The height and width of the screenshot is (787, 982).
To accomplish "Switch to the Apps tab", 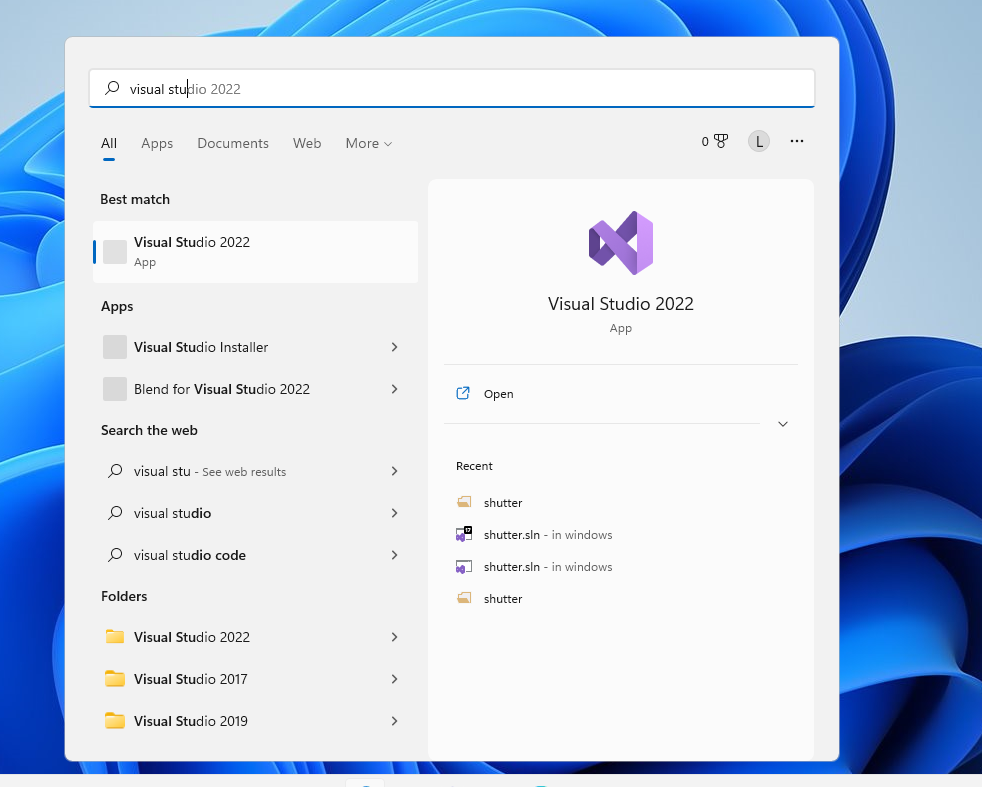I will click(x=157, y=143).
